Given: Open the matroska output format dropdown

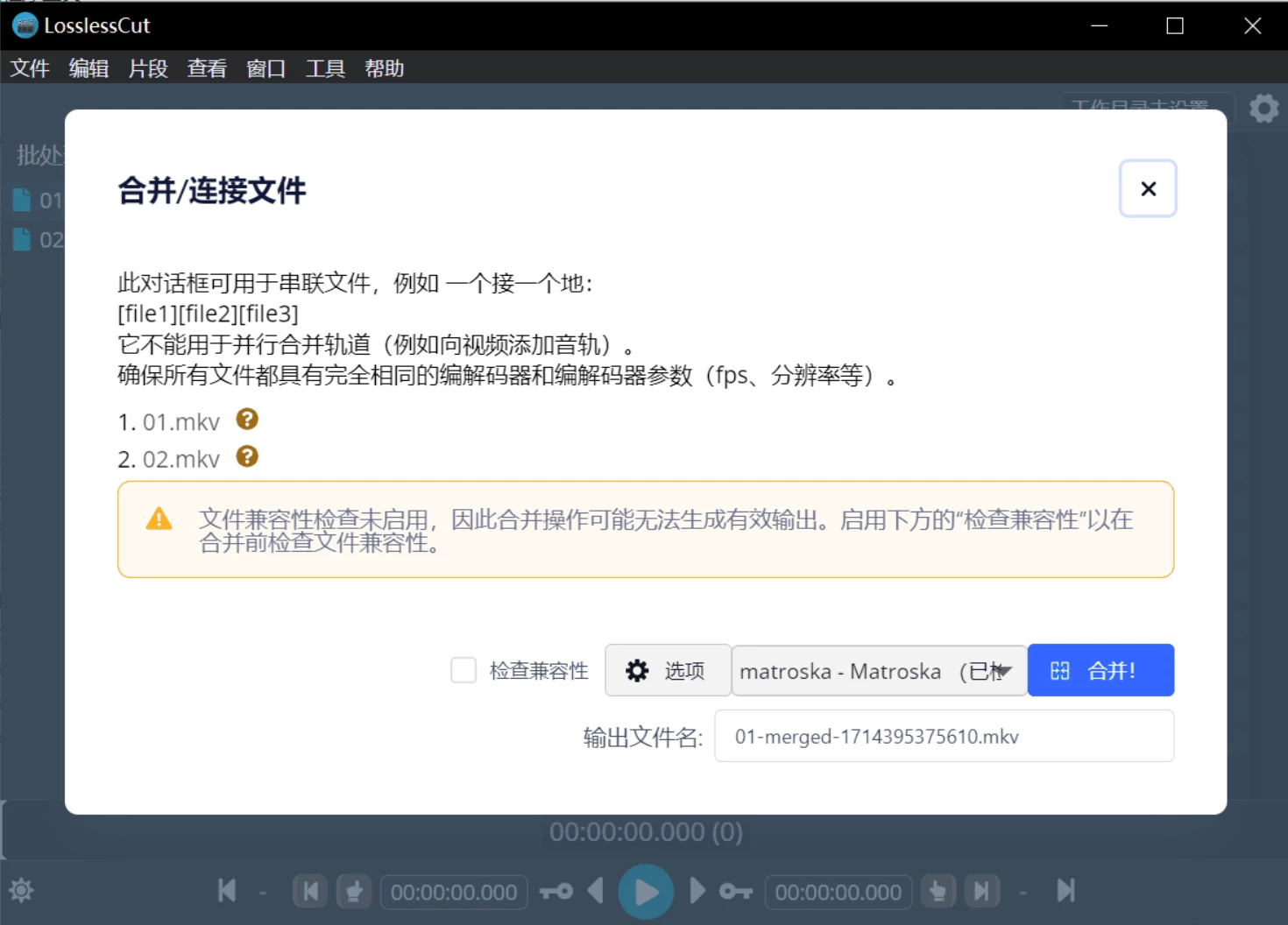Looking at the screenshot, I should (x=879, y=670).
